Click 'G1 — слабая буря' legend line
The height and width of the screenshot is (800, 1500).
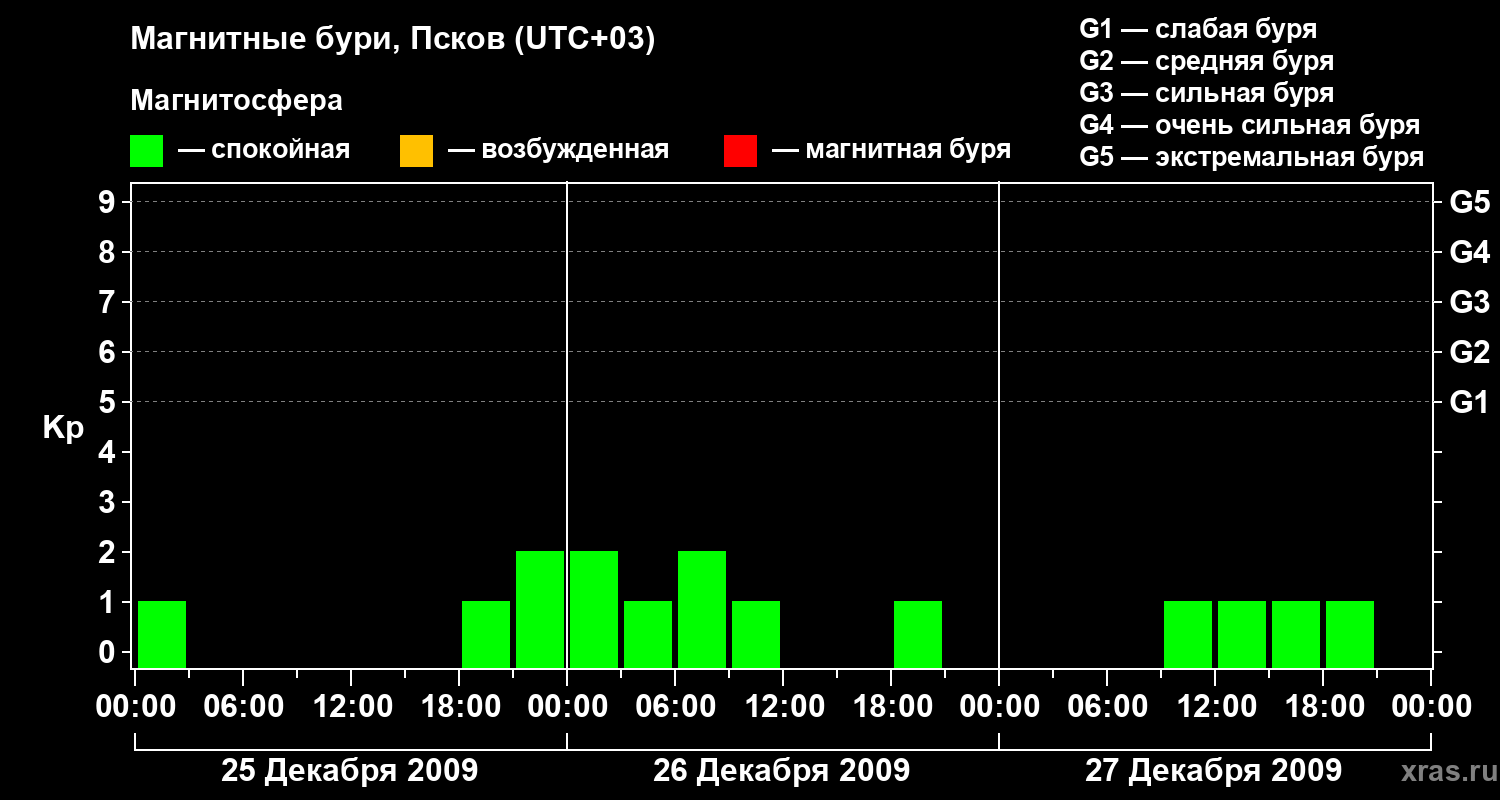pos(1198,28)
